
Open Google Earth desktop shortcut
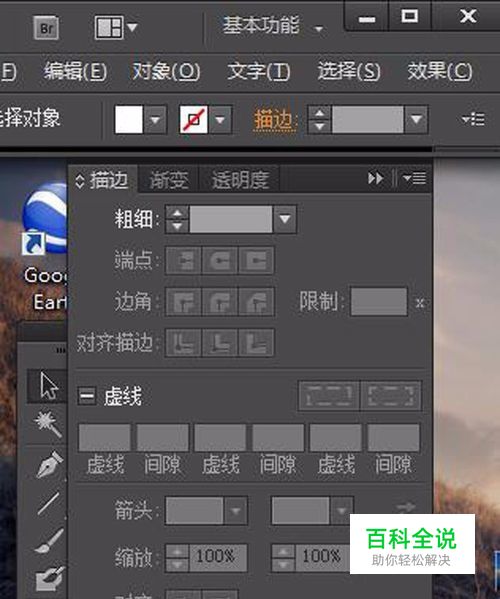tap(44, 246)
